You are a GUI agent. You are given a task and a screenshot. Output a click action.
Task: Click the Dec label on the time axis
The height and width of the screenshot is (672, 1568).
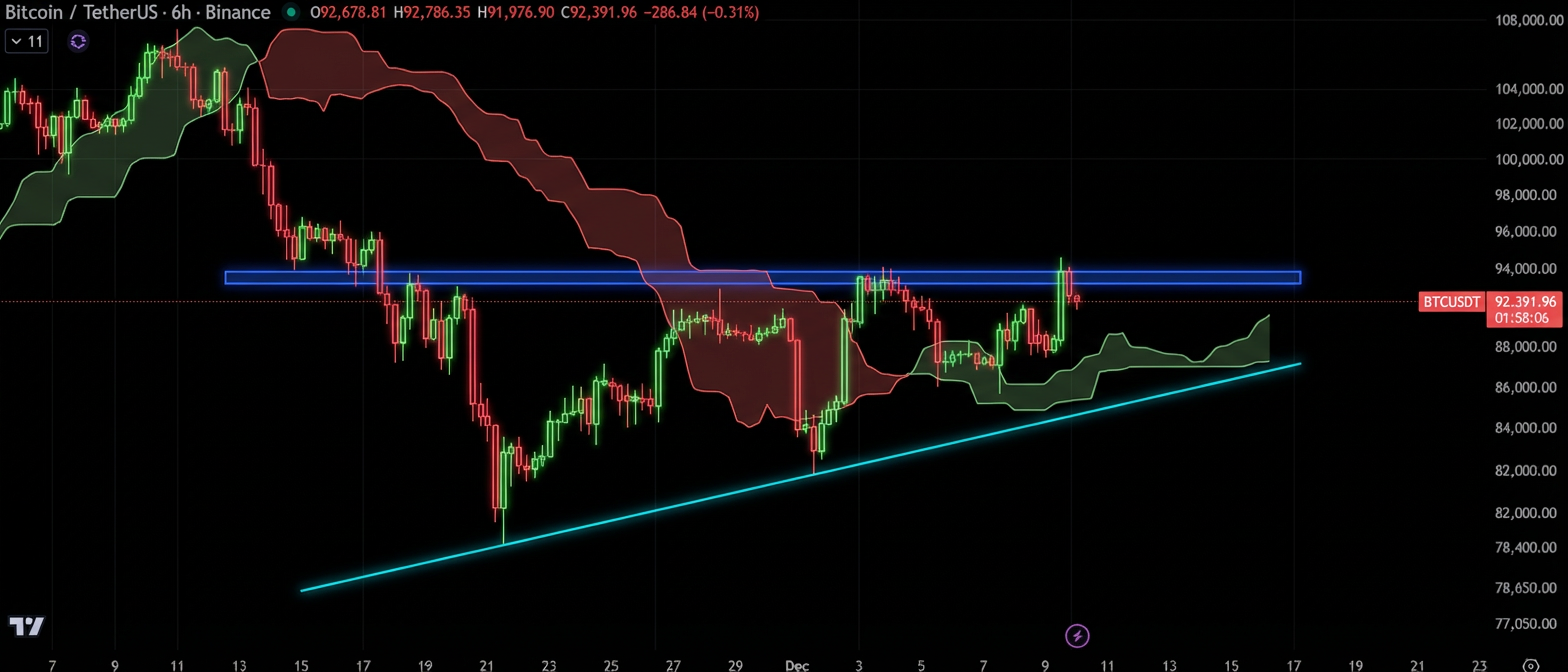pos(797,664)
